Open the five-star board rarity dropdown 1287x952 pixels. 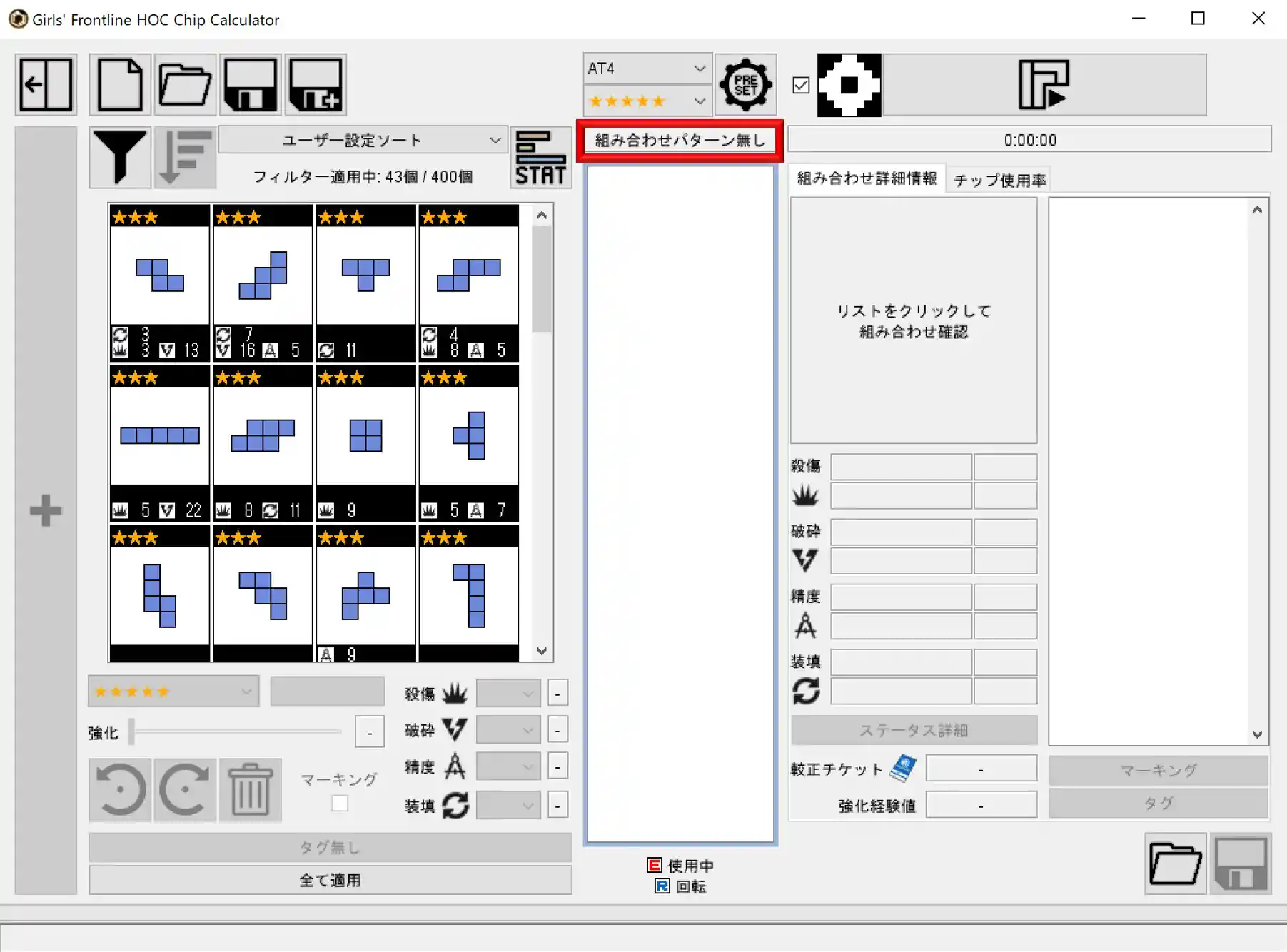(x=647, y=101)
